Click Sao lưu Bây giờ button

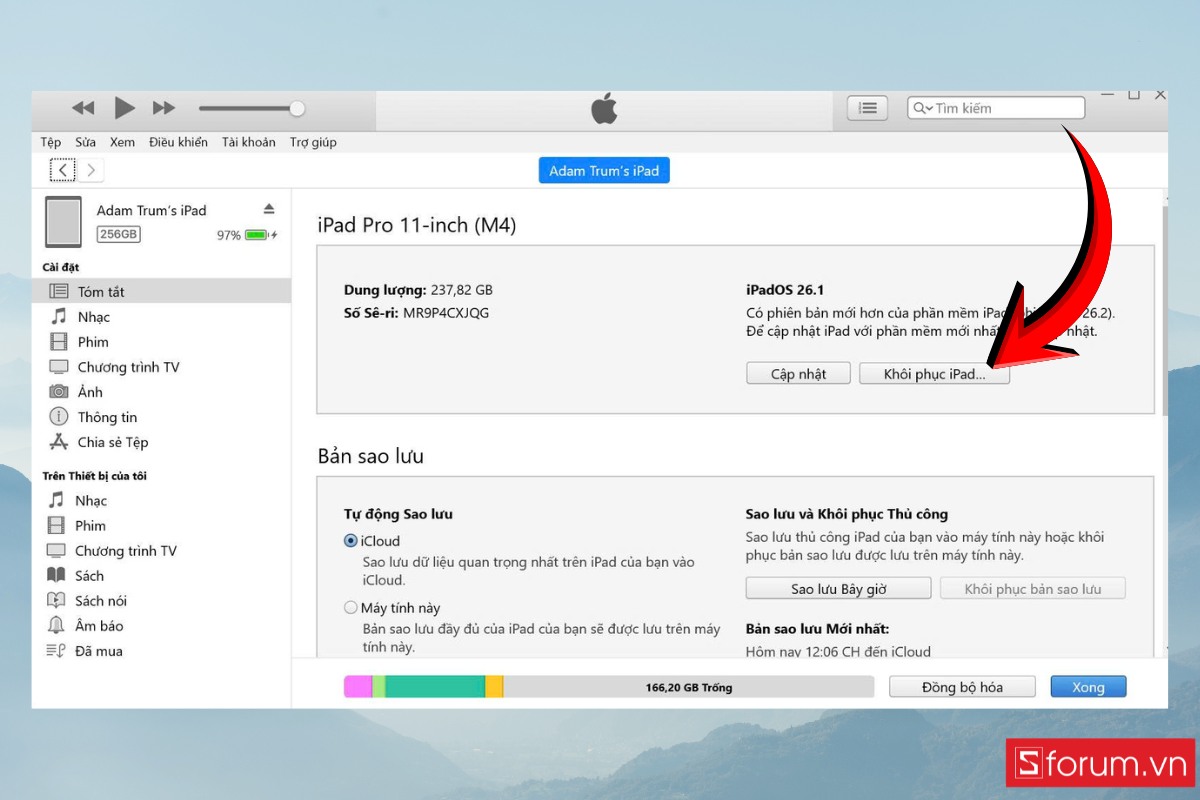tap(838, 588)
